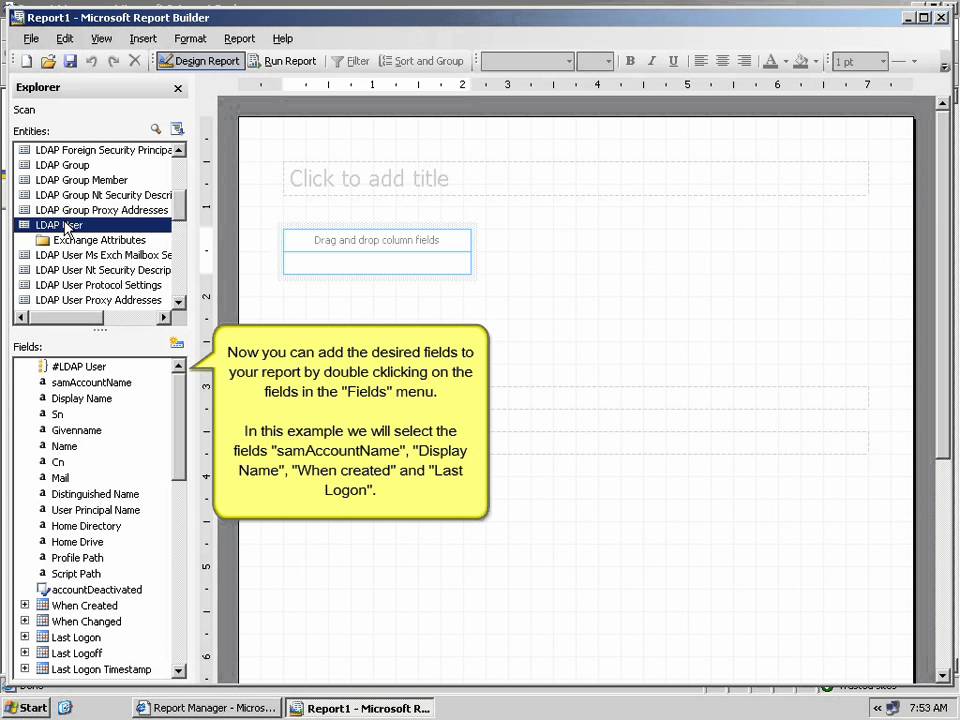Screen dimensions: 960x720
Task: Align text left
Action: coord(701,61)
